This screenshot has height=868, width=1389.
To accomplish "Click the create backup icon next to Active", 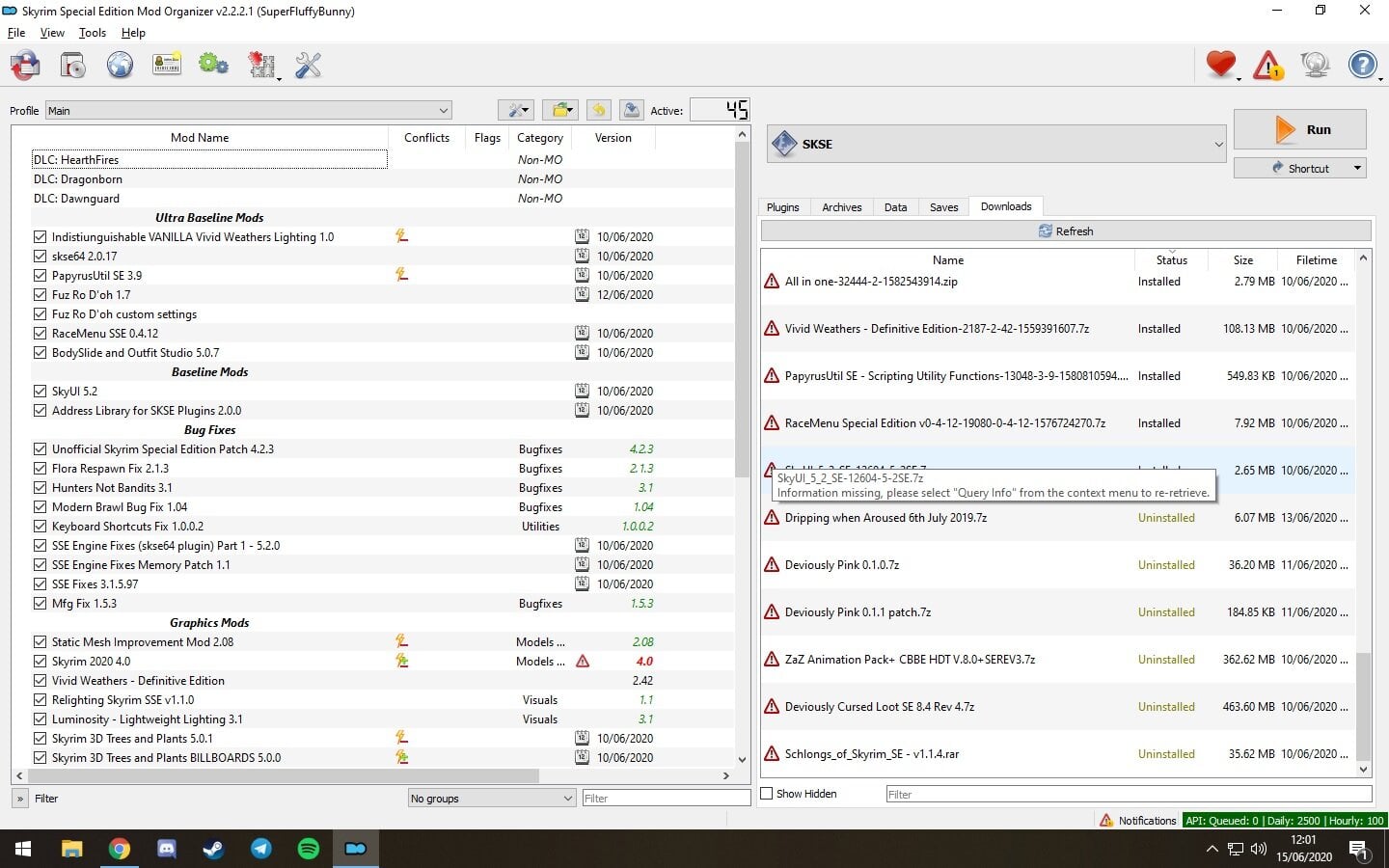I will 631,110.
